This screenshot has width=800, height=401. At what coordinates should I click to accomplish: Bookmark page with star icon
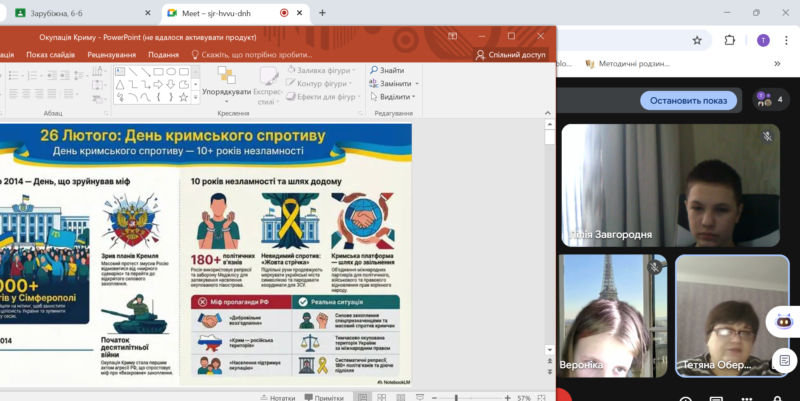[697, 40]
